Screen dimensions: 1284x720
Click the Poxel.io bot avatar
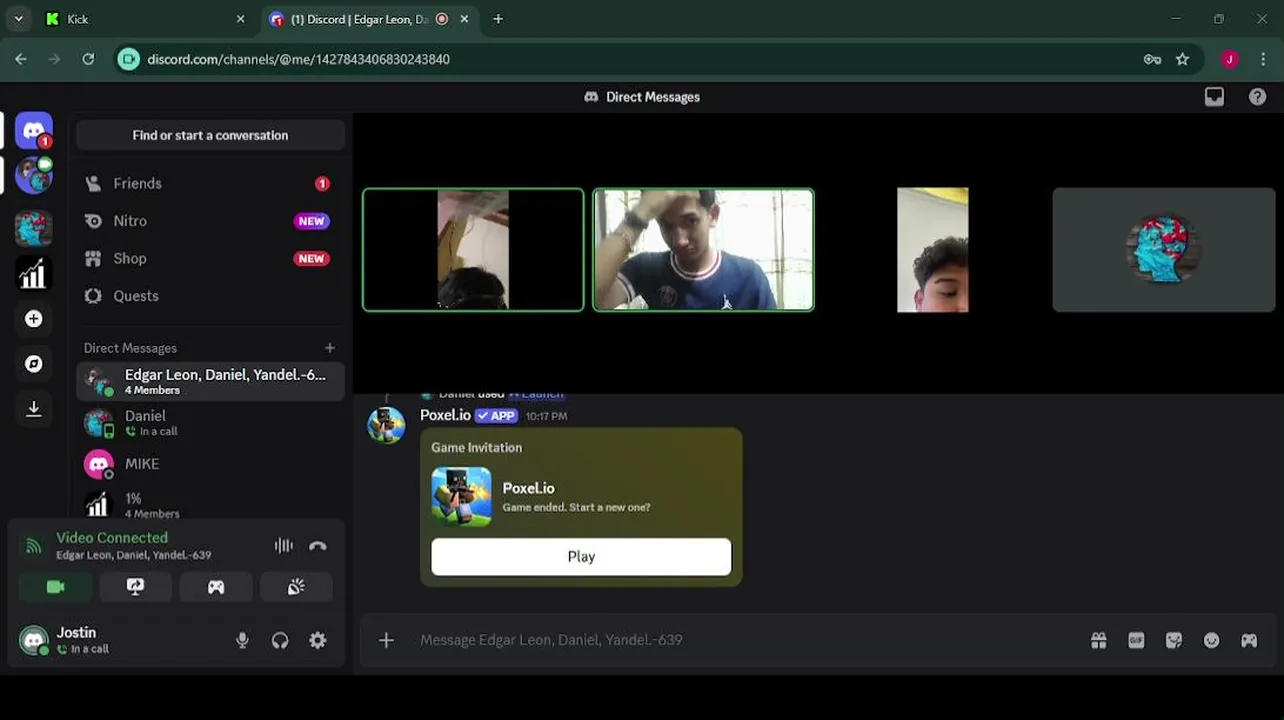(386, 424)
